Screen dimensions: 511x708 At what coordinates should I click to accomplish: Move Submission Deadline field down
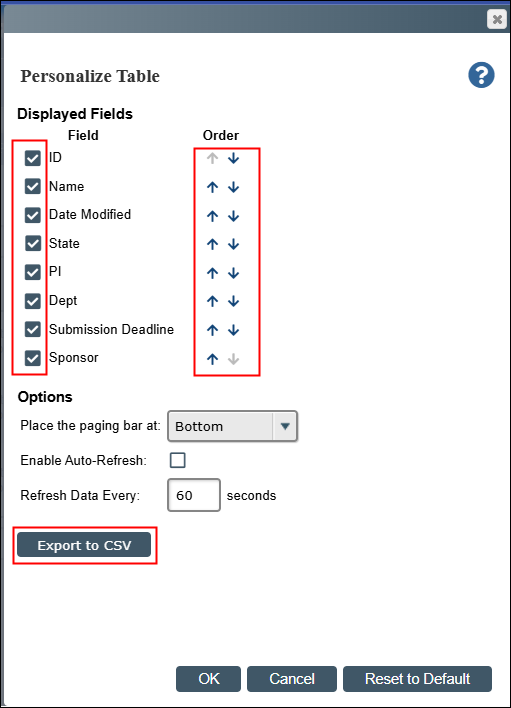(233, 330)
